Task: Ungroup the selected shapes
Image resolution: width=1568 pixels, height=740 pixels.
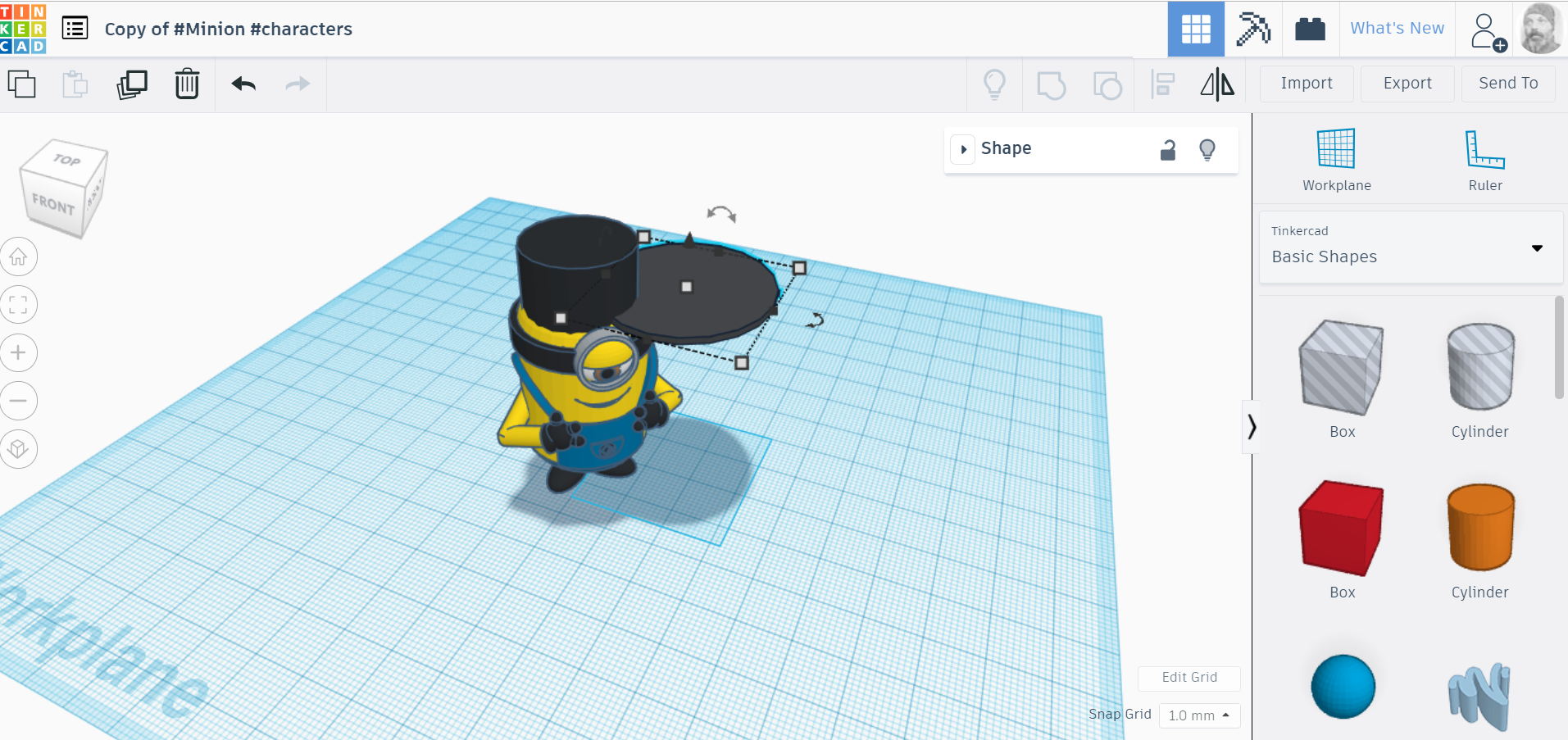Action: [x=1107, y=84]
